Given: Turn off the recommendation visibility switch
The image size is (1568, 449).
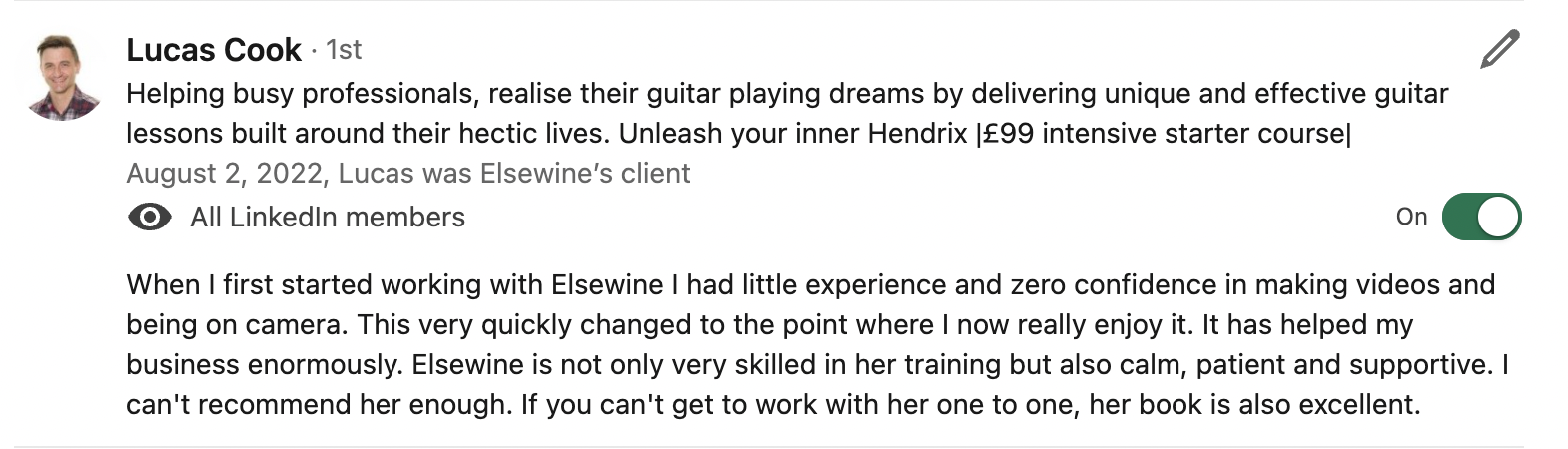Looking at the screenshot, I should 1481,218.
